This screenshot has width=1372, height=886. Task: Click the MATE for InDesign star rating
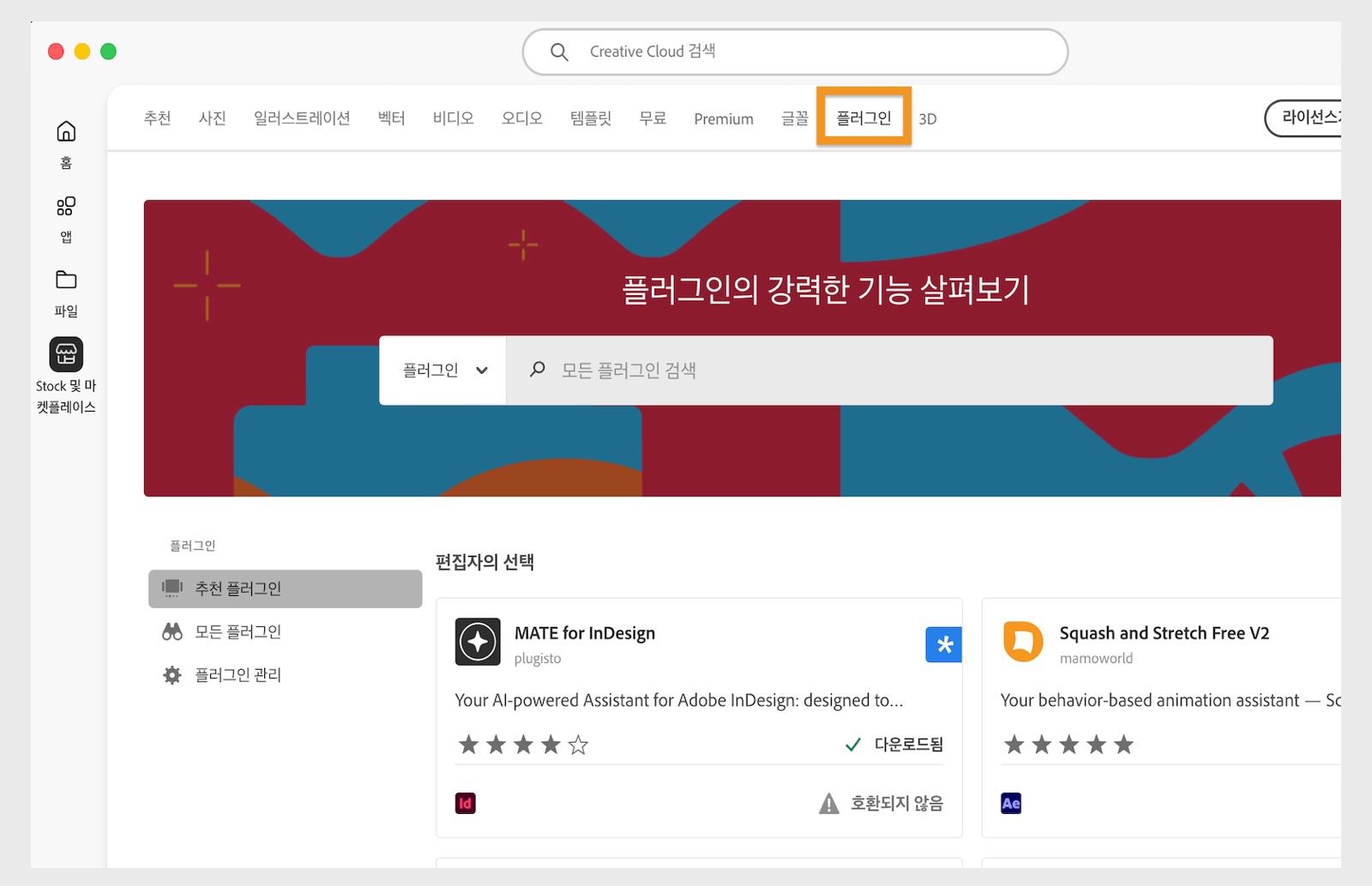coord(523,744)
